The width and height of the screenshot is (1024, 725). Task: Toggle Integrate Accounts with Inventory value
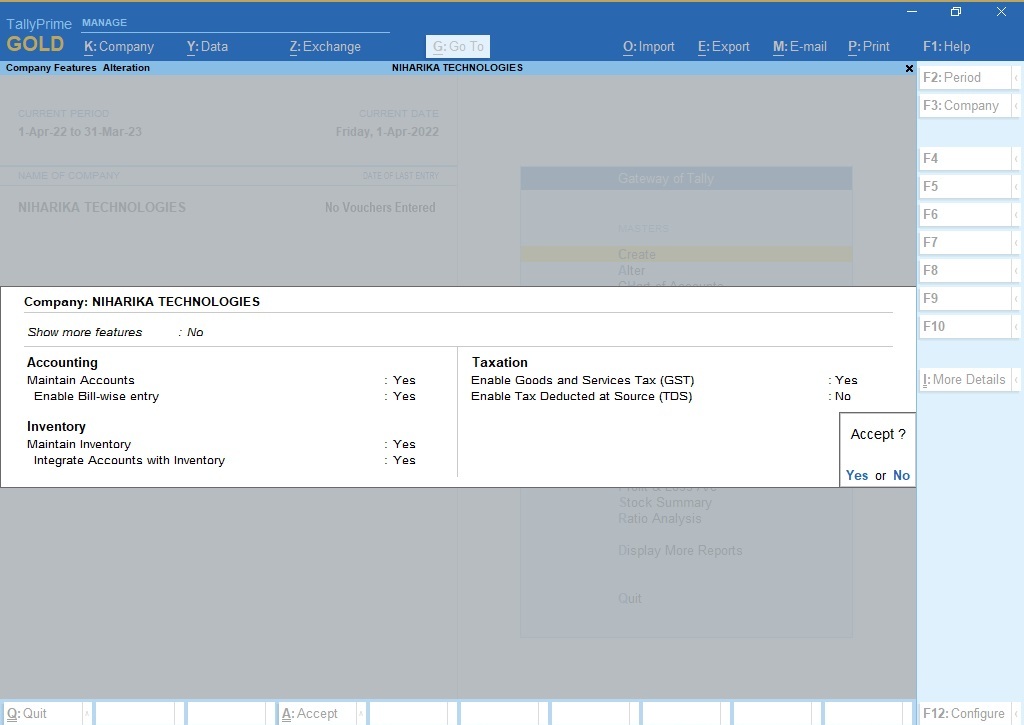(x=404, y=460)
